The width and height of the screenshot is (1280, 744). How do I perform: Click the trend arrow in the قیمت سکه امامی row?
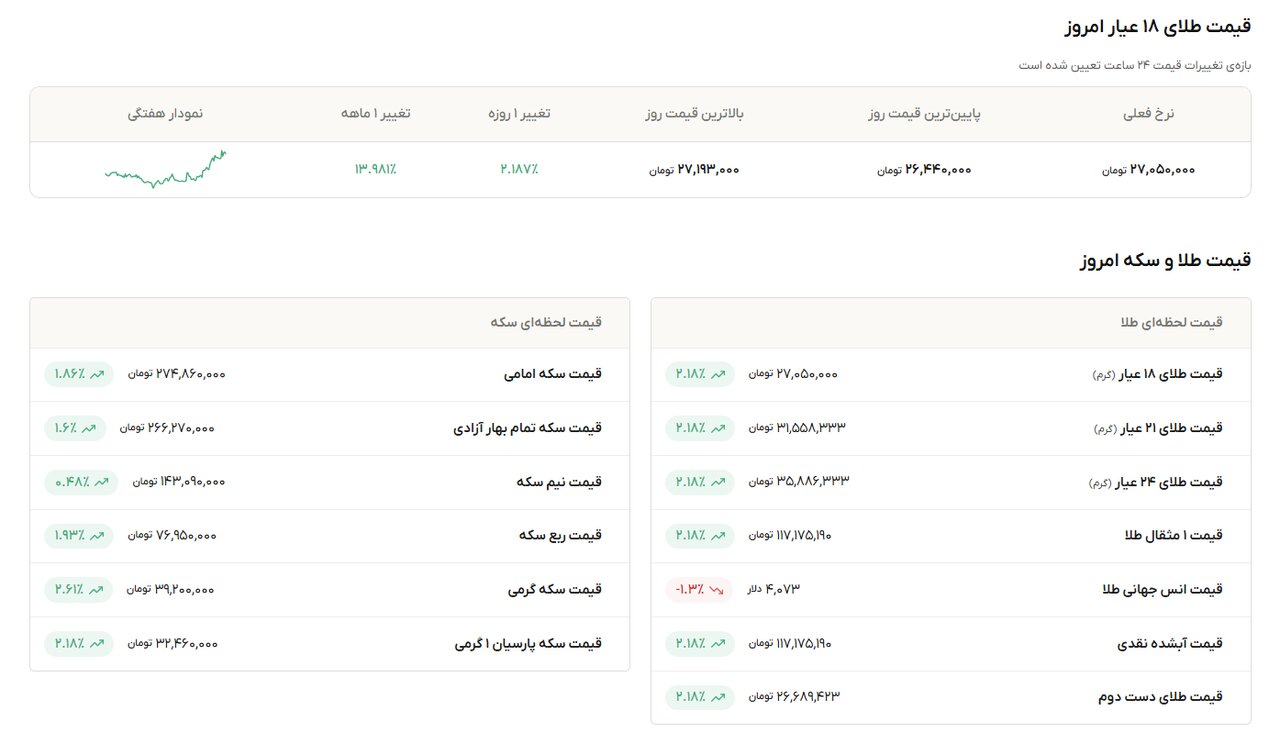click(97, 374)
